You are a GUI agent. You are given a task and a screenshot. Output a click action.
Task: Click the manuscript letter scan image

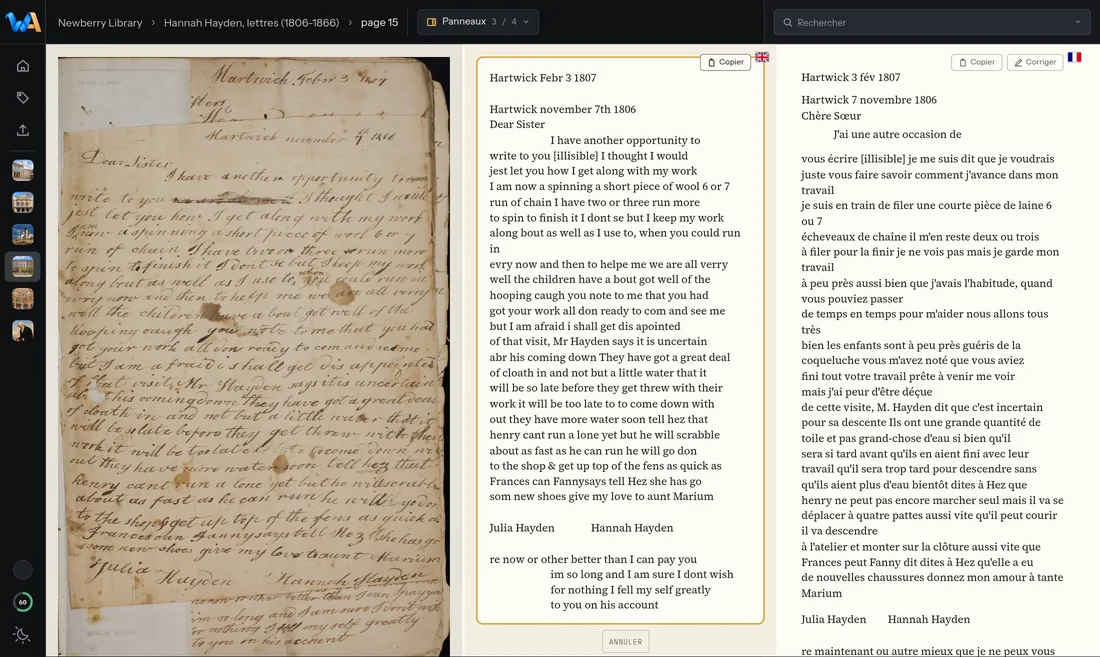point(253,356)
